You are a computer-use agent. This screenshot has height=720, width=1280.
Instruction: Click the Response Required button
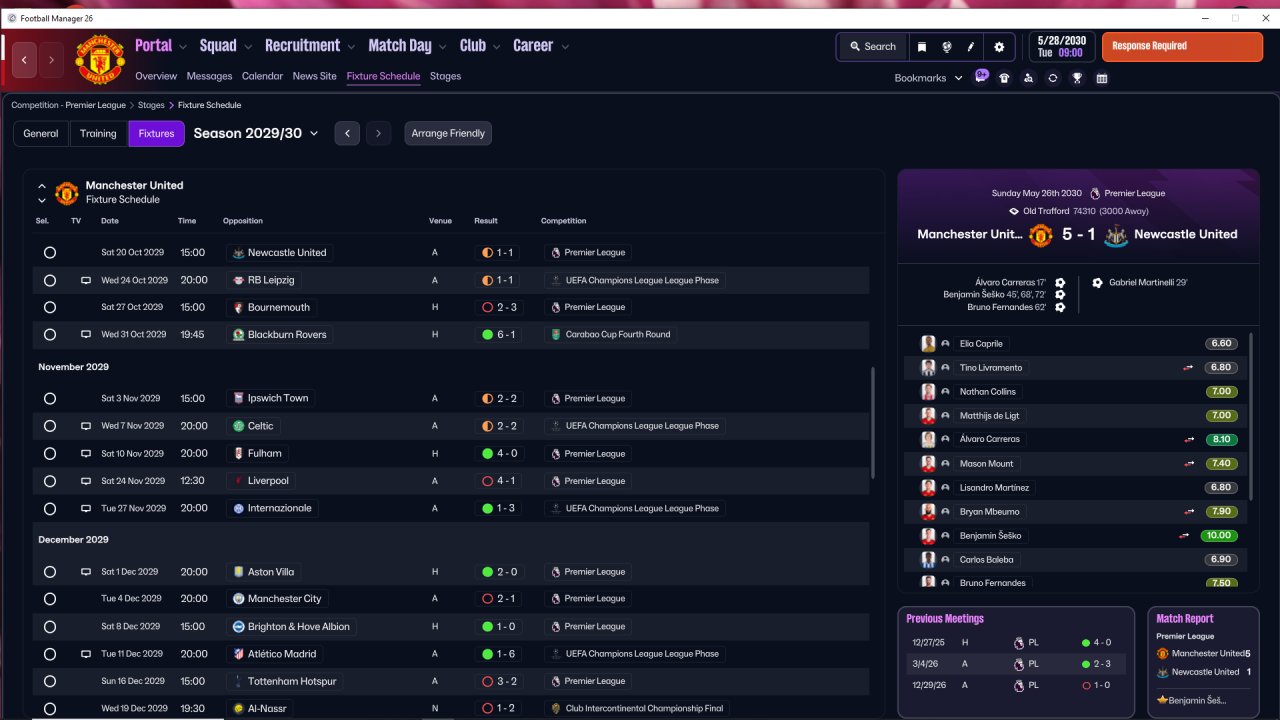[1182, 46]
